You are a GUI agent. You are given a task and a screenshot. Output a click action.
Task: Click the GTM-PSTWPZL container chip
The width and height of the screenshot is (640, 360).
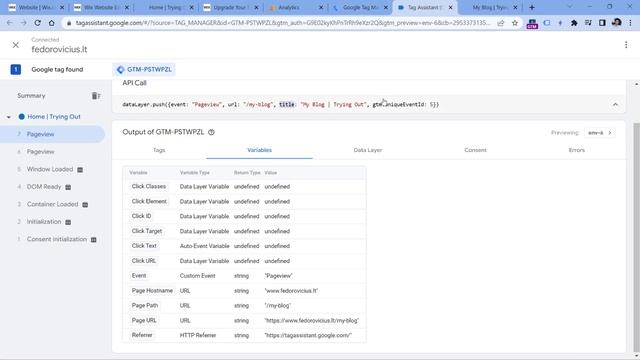click(x=144, y=69)
